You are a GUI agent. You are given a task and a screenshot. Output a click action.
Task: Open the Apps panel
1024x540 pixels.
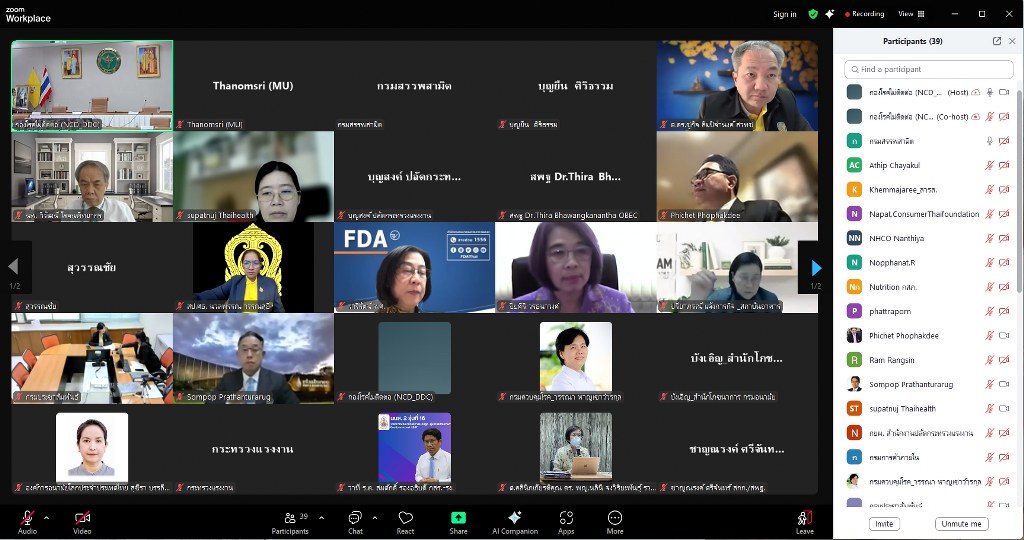point(566,522)
